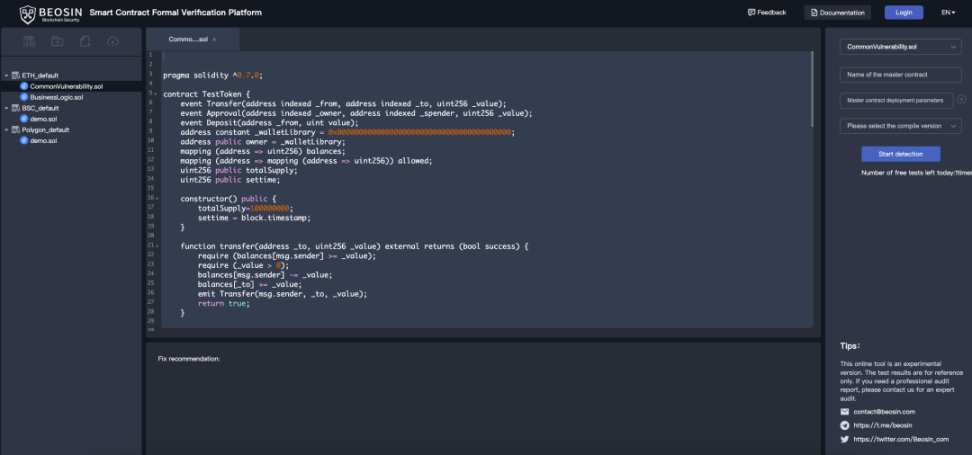The width and height of the screenshot is (972, 455).
Task: Collapse the ETH_default project folder
Action: coord(6,76)
